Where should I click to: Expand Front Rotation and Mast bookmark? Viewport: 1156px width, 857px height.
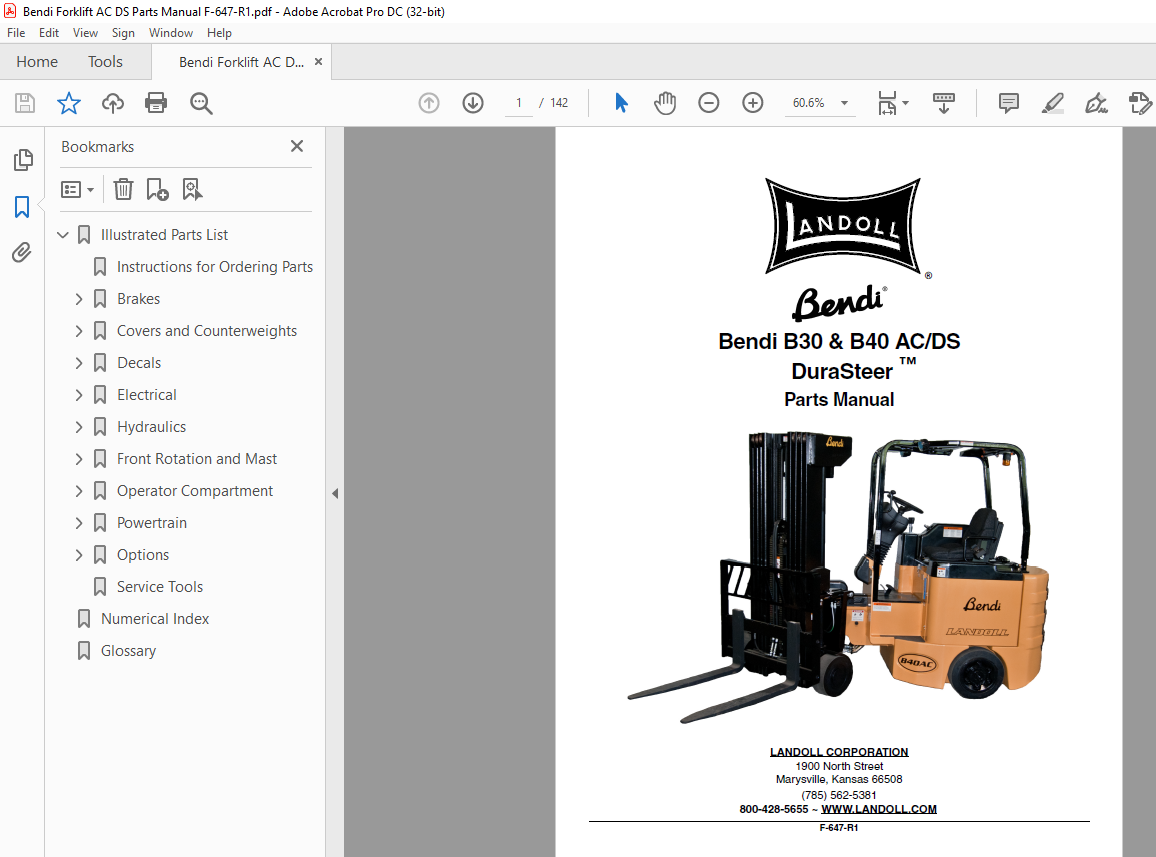(79, 459)
